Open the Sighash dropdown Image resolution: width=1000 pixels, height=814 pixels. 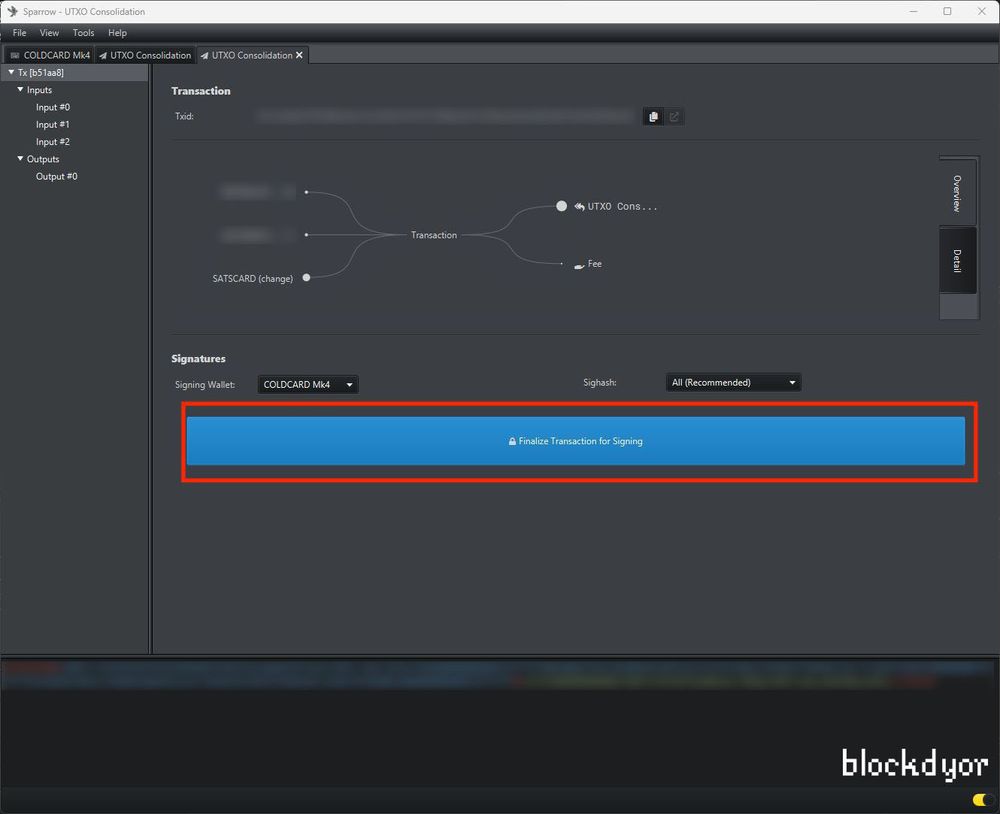733,382
